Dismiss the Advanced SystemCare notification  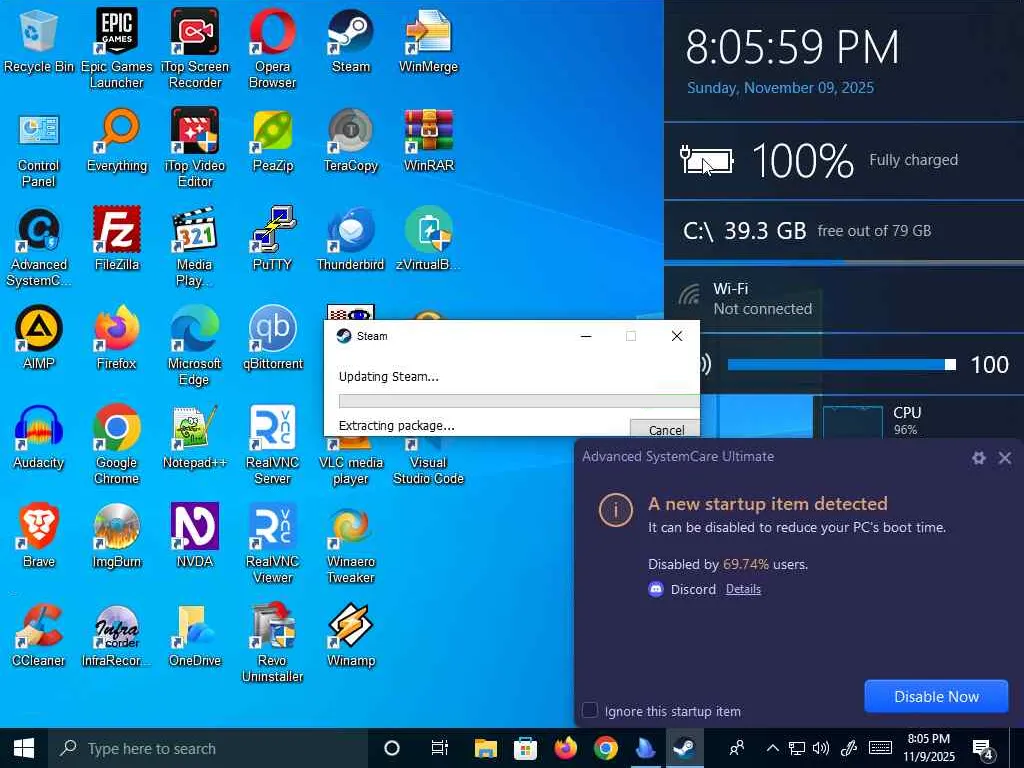pos(1004,458)
